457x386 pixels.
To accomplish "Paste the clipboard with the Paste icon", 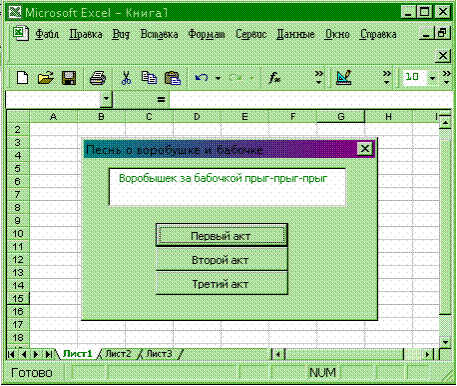I will (x=173, y=78).
